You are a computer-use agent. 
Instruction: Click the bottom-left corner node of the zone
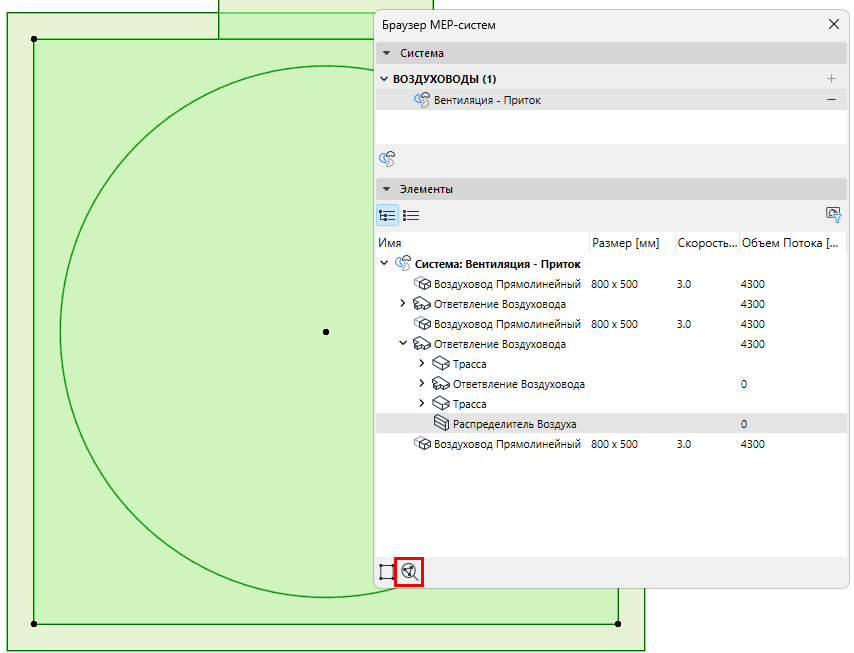point(34,624)
